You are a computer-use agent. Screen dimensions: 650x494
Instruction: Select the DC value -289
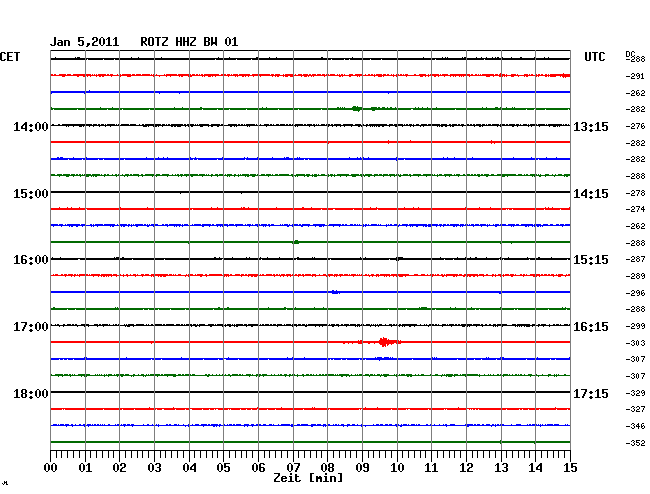[635, 276]
